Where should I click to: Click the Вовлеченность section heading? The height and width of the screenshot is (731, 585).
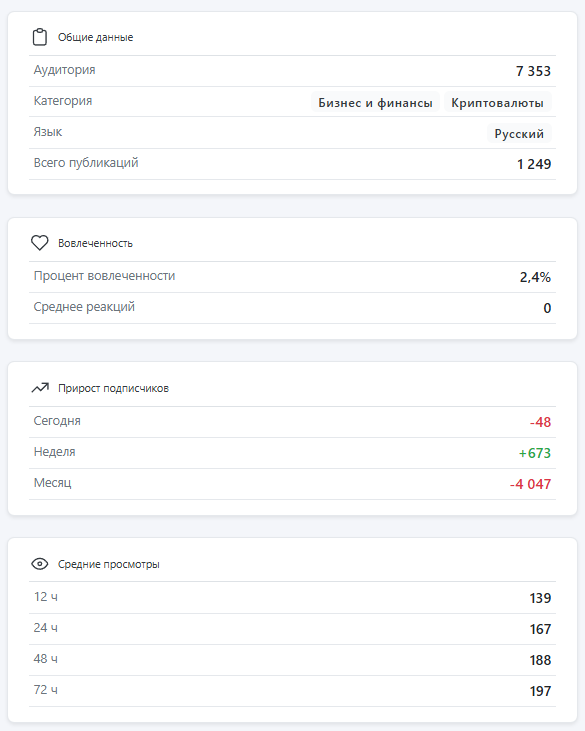[95, 243]
